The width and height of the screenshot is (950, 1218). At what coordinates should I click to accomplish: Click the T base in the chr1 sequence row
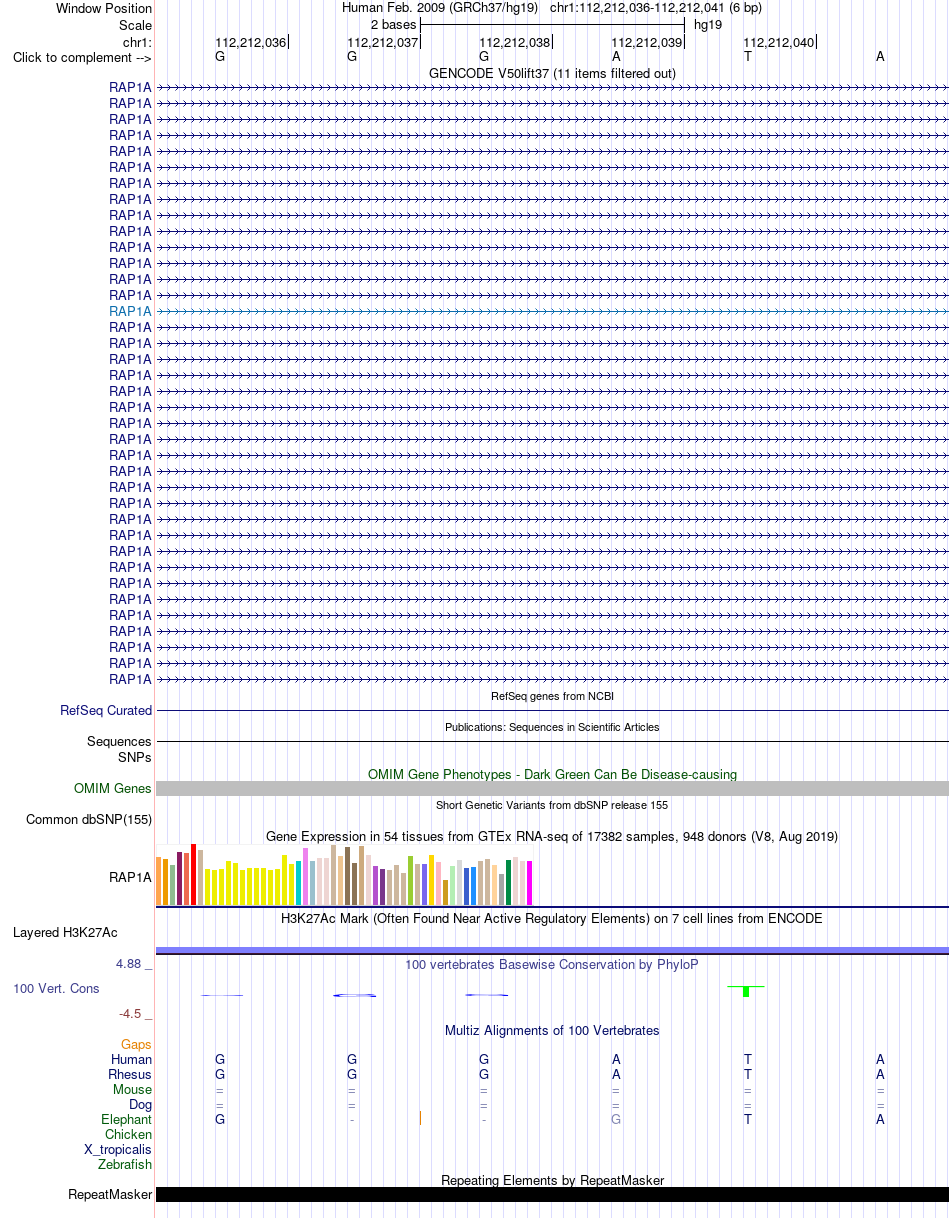click(x=747, y=57)
